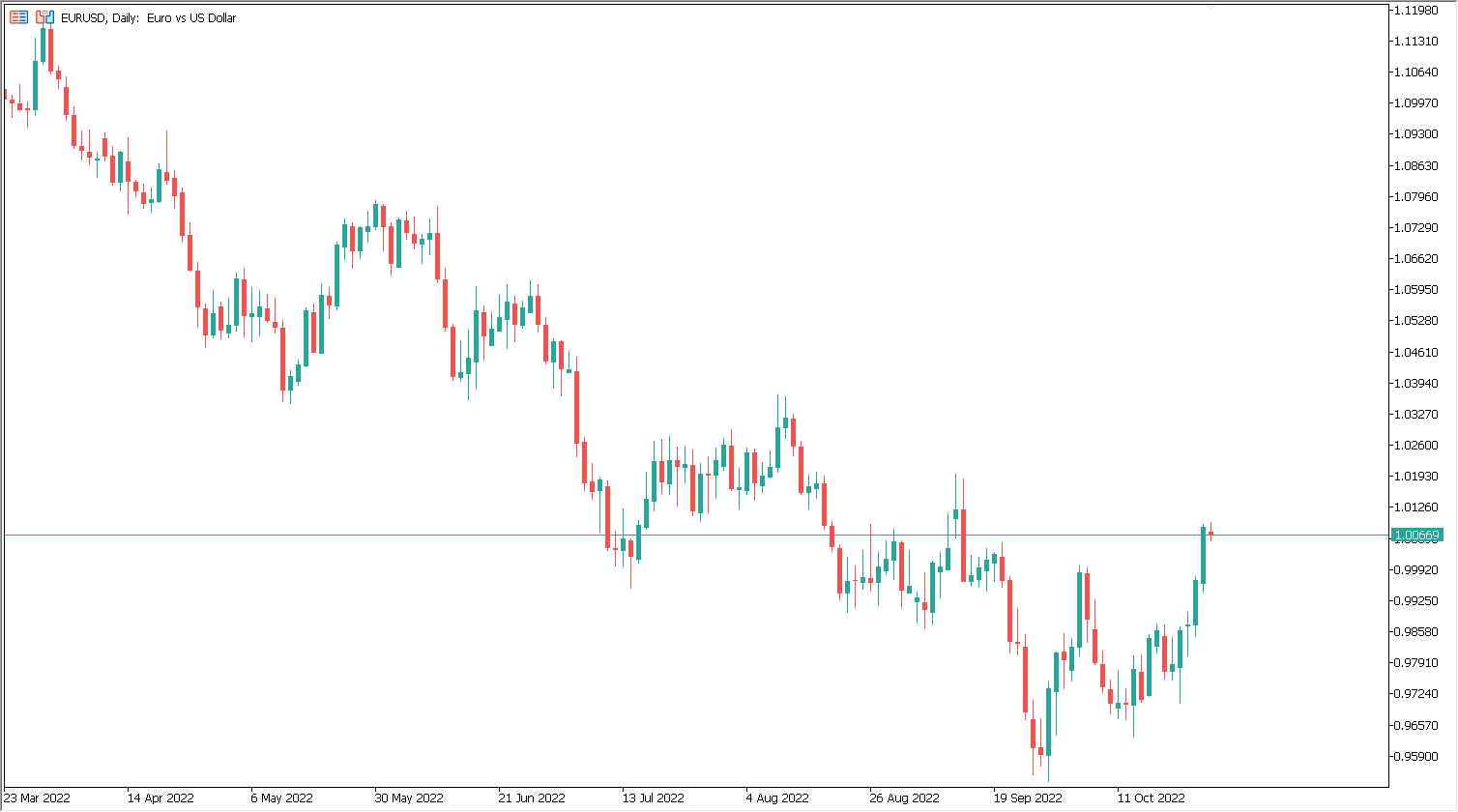Toggle the One Click Trading icon
The image size is (1458, 812).
pos(44,17)
